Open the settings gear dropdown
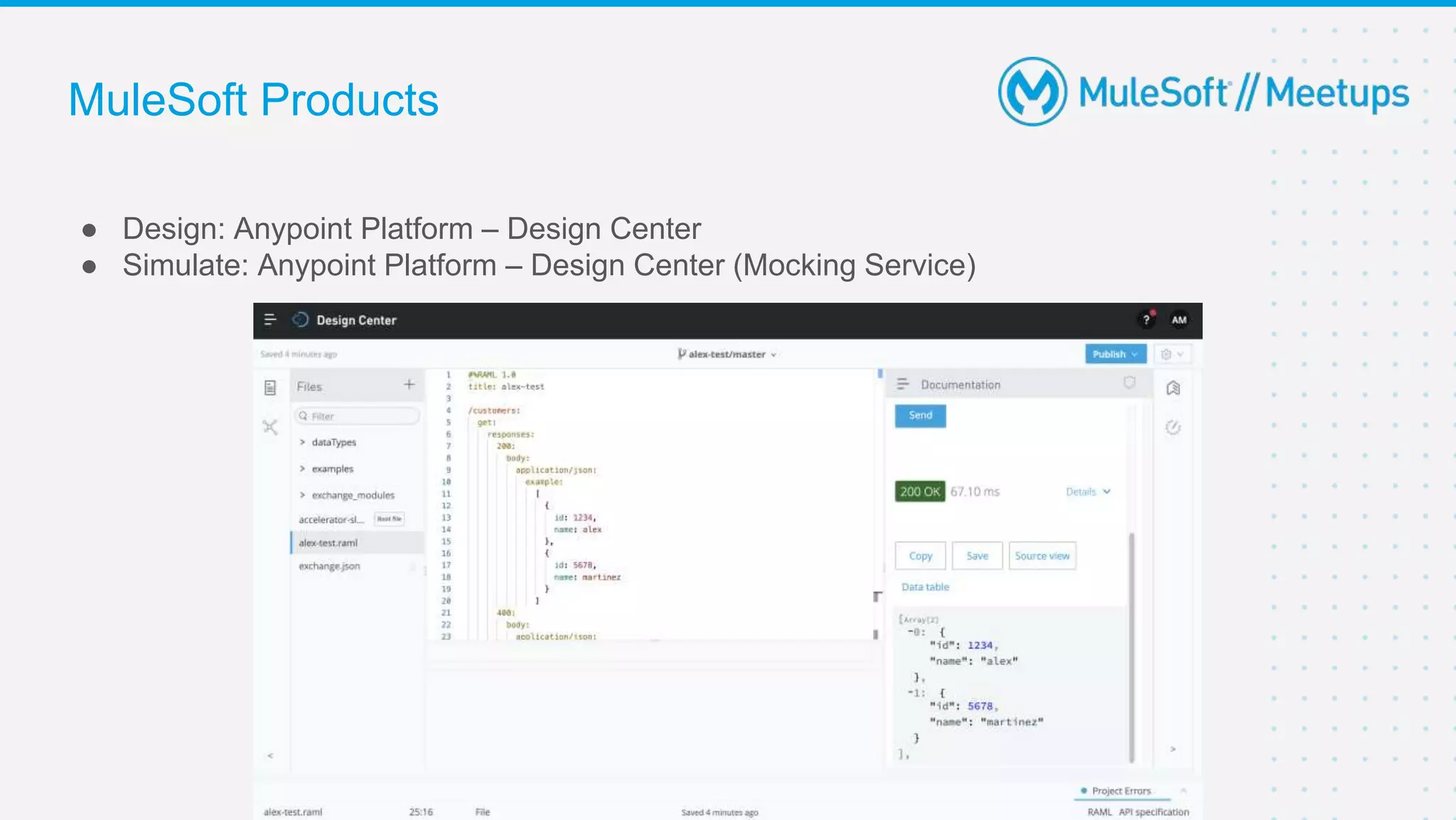 tap(1172, 354)
